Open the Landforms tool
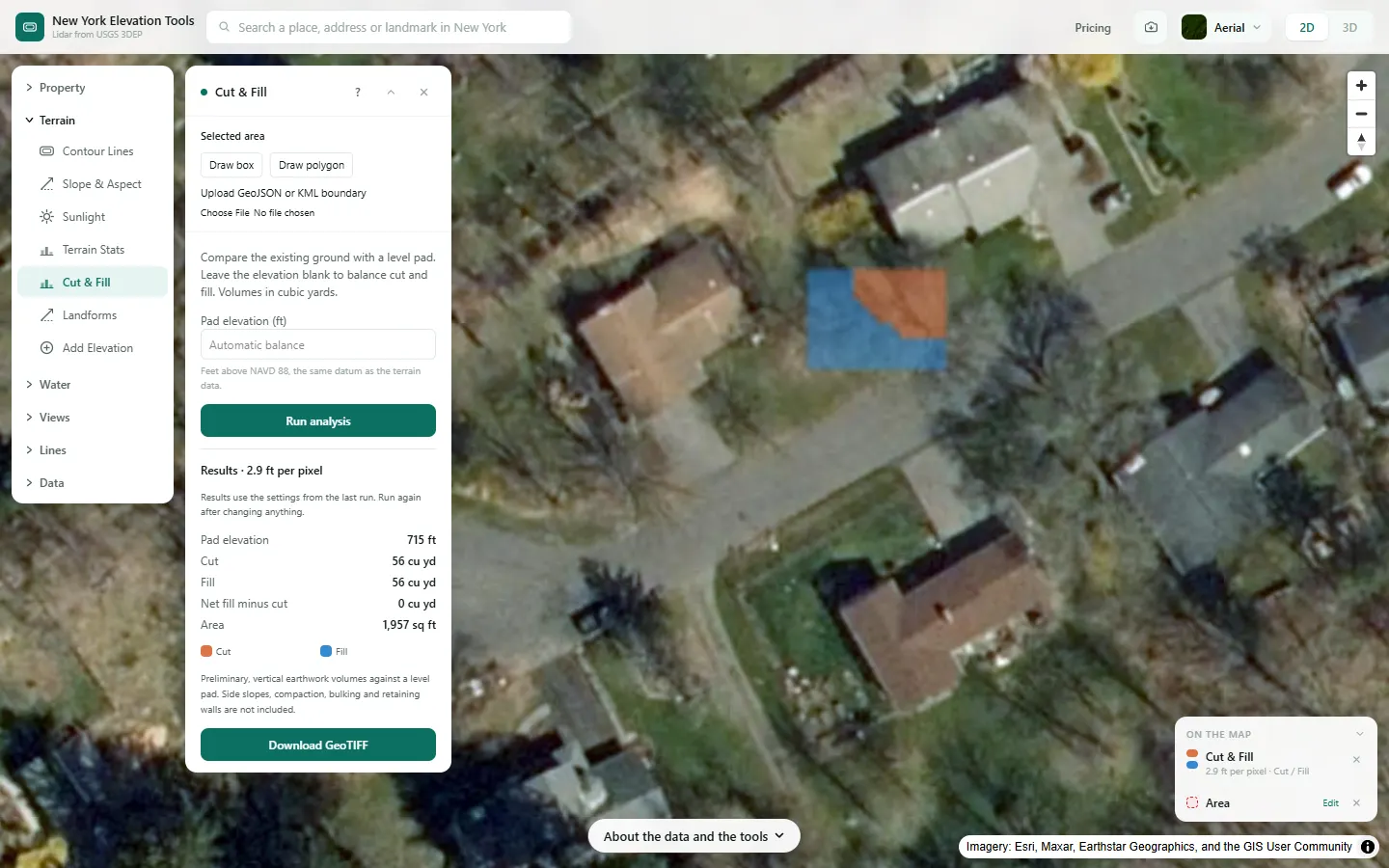 click(93, 315)
